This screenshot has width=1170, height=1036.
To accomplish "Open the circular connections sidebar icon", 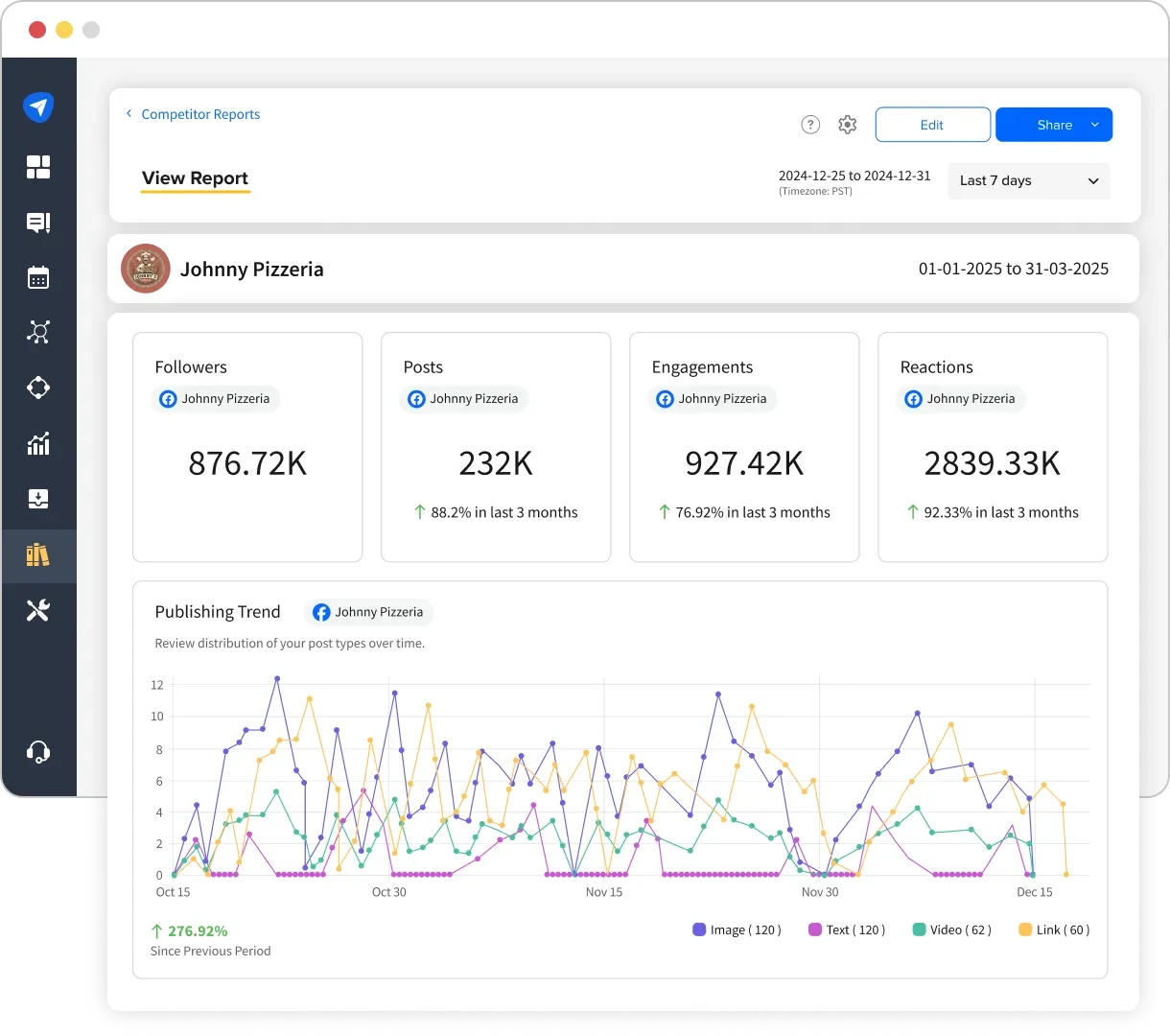I will [x=38, y=388].
